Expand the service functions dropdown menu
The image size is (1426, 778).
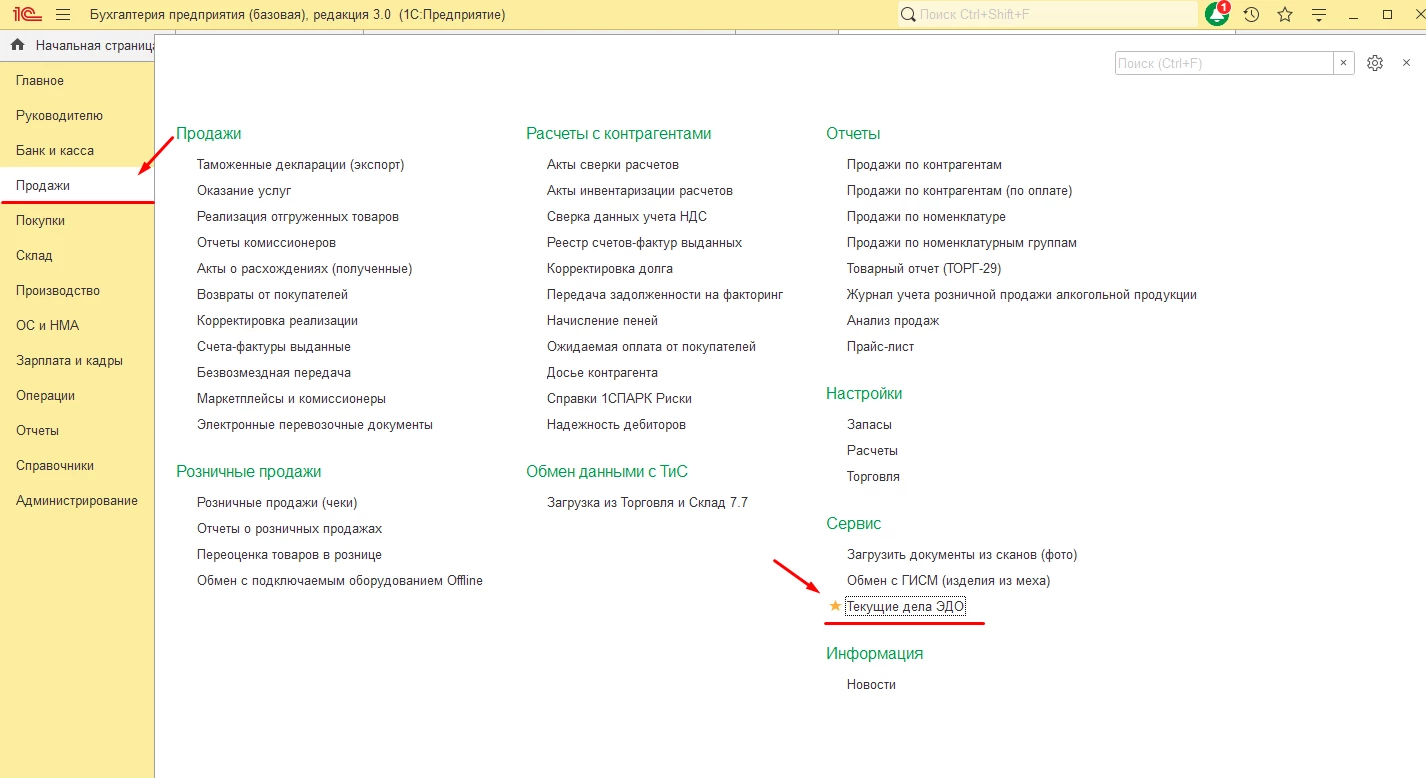[1319, 15]
